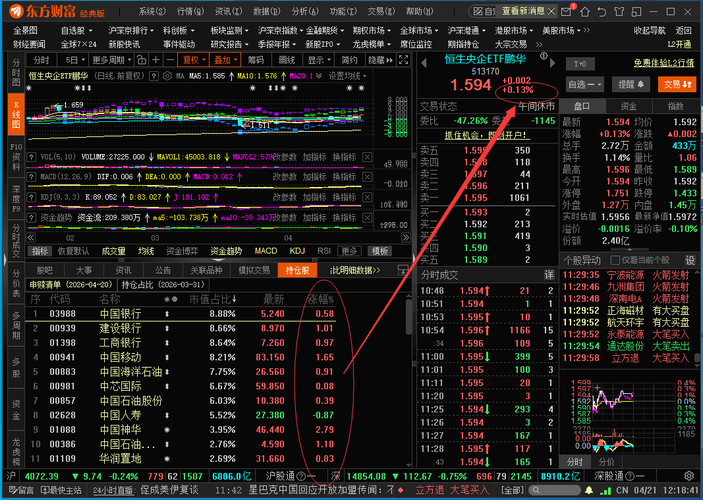Click the 抓住机会 开户 link

[486, 135]
